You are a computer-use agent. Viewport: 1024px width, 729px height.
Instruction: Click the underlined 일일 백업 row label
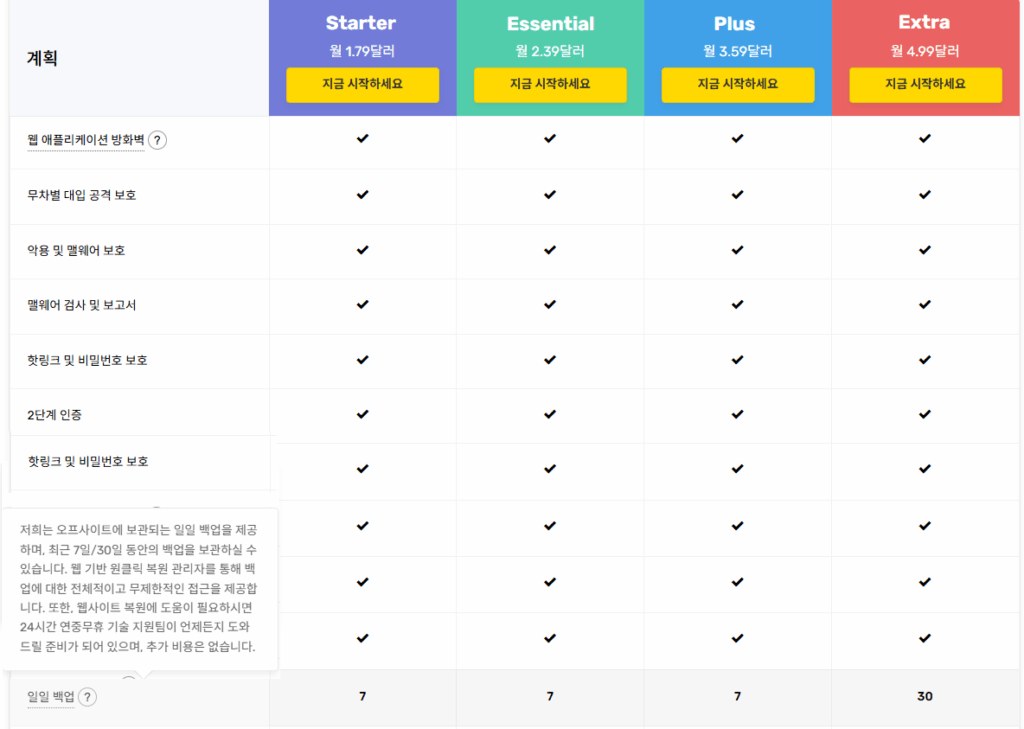tap(49, 697)
